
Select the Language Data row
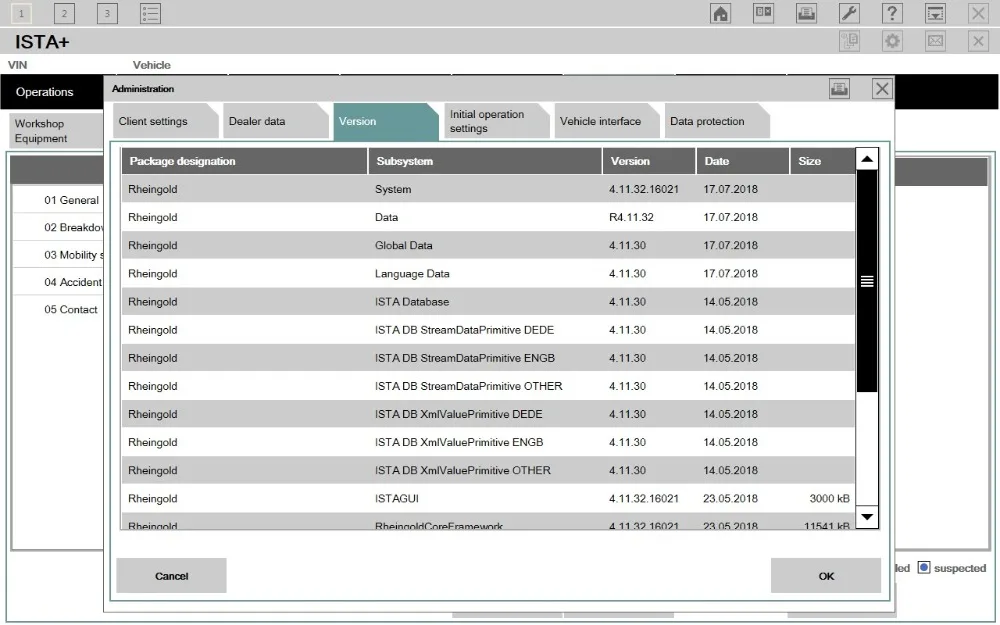tap(488, 274)
